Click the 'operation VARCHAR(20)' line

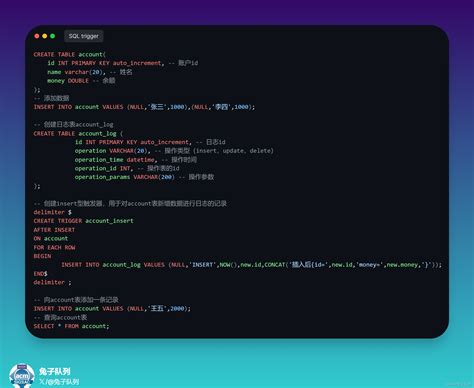[174, 151]
